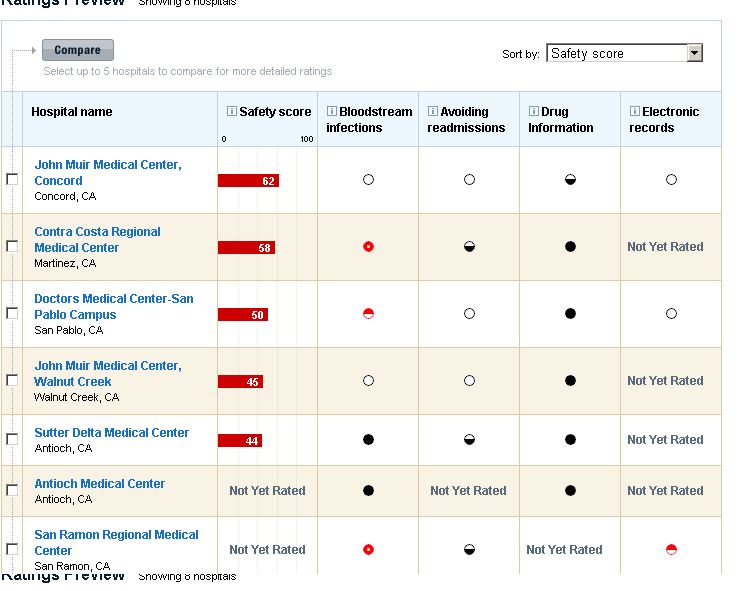Click 'Select up to 5 hospitals' hint text
This screenshot has height=591, width=754.
(x=188, y=71)
